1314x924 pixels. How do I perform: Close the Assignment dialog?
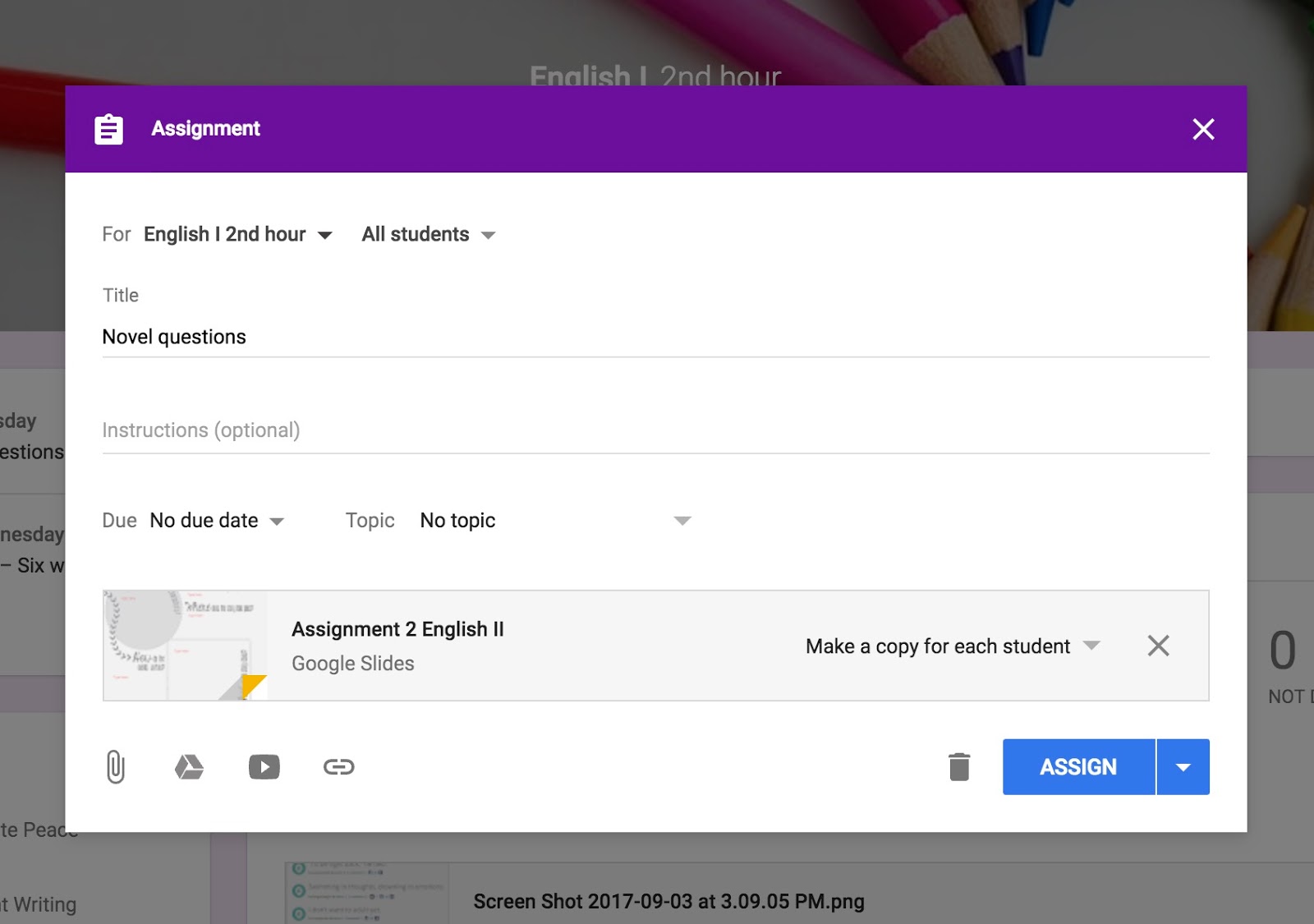(x=1203, y=129)
